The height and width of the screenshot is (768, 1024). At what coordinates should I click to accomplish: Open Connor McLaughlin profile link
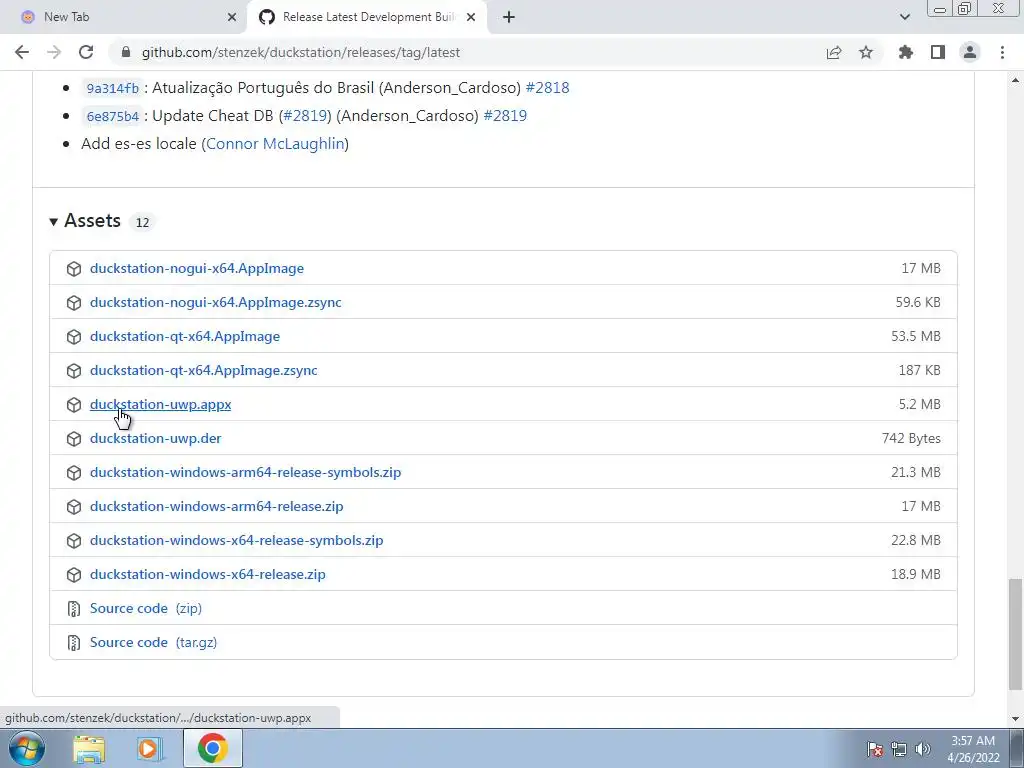(275, 144)
